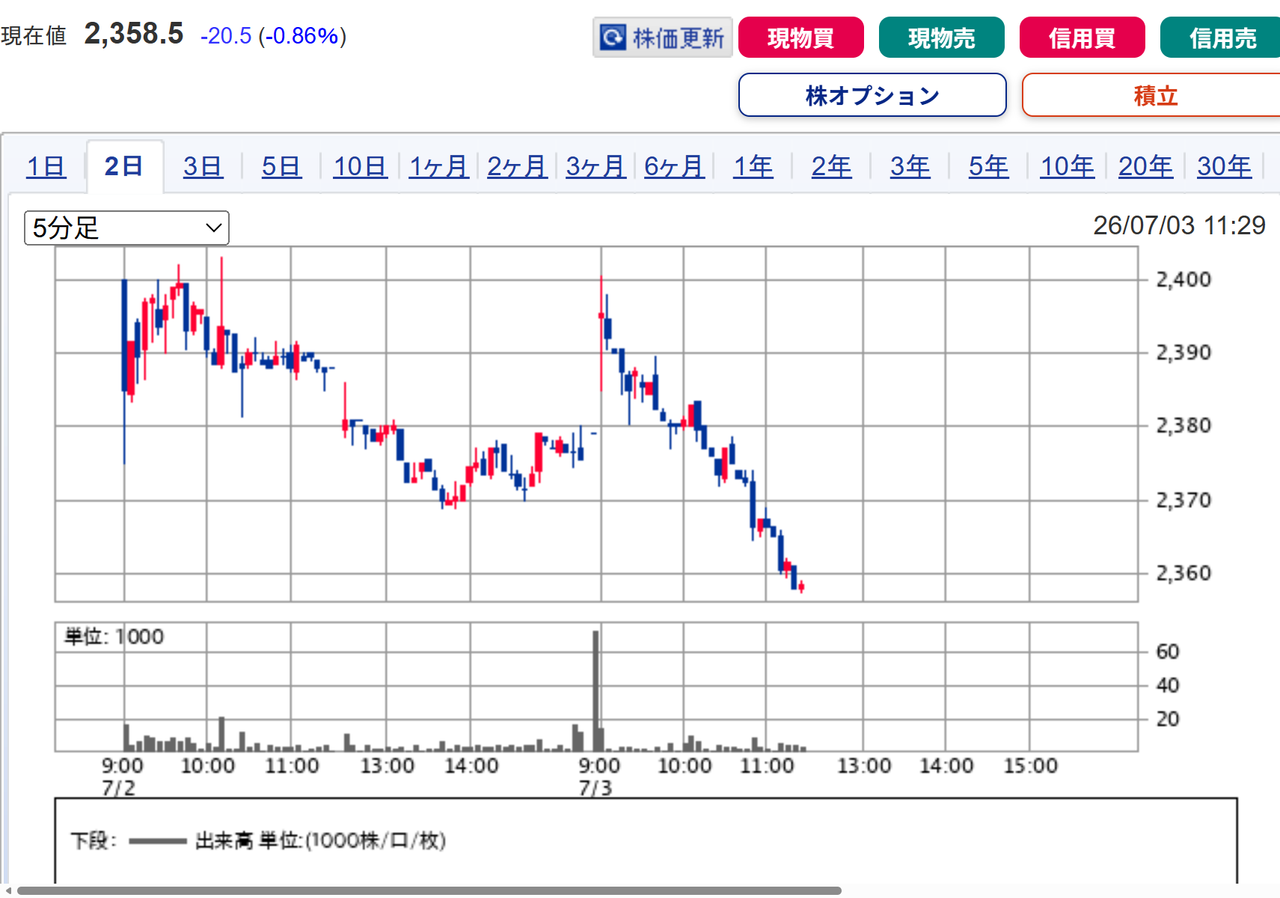Screen dimensions: 1280x898
Task: Click the 現物買 button
Action: coord(800,38)
